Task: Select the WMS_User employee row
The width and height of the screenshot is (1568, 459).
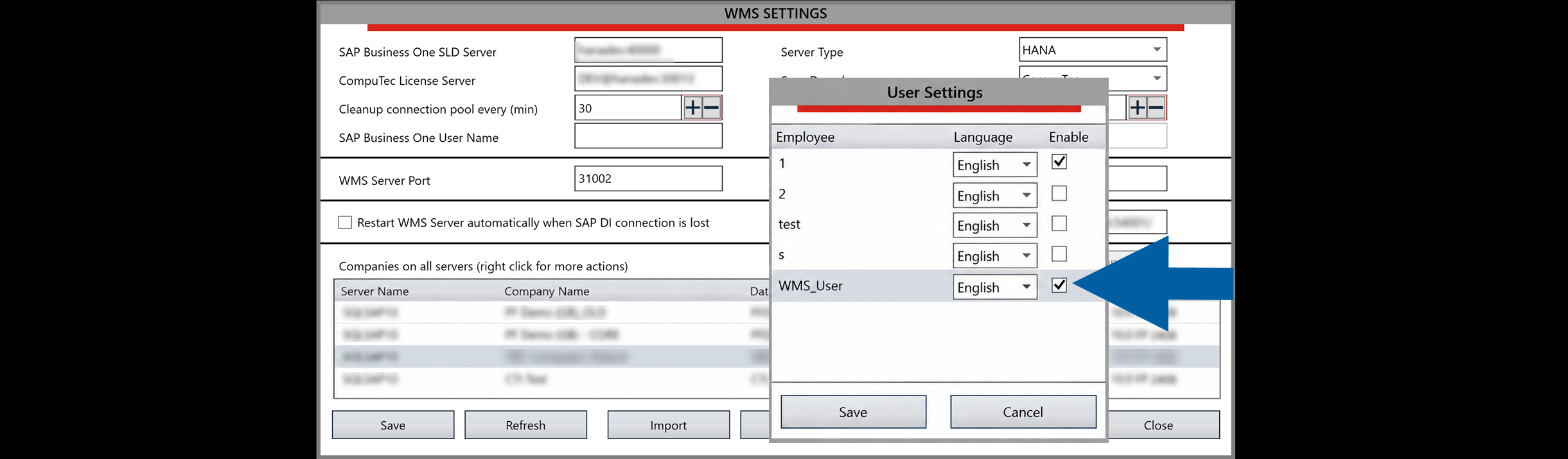Action: pos(938,286)
